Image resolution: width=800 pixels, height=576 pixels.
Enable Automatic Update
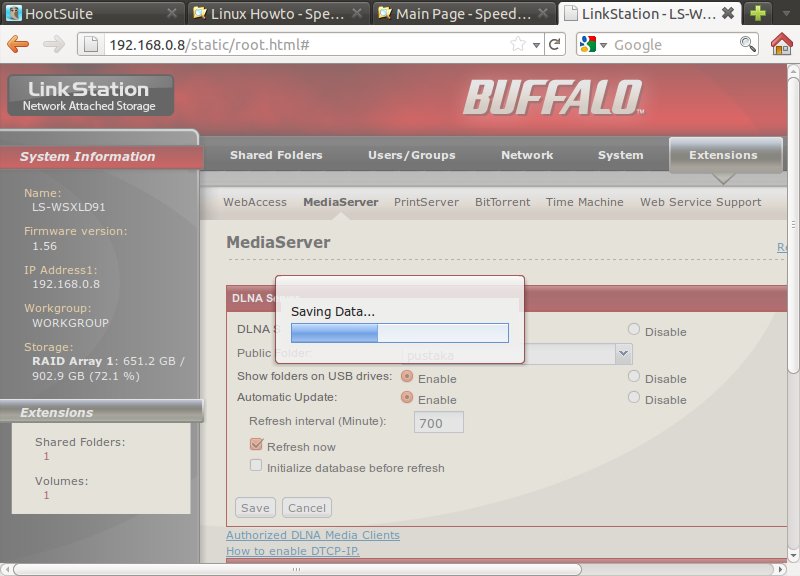tap(407, 397)
